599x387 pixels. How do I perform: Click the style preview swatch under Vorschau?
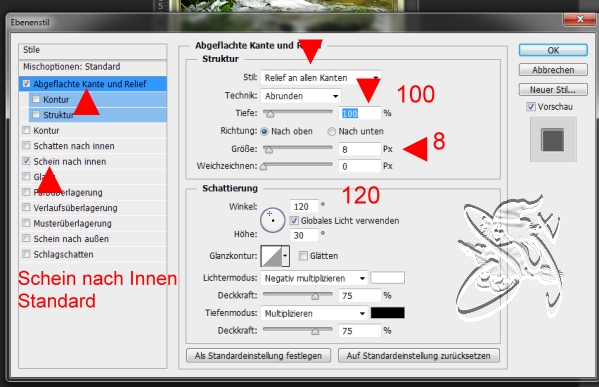(553, 140)
